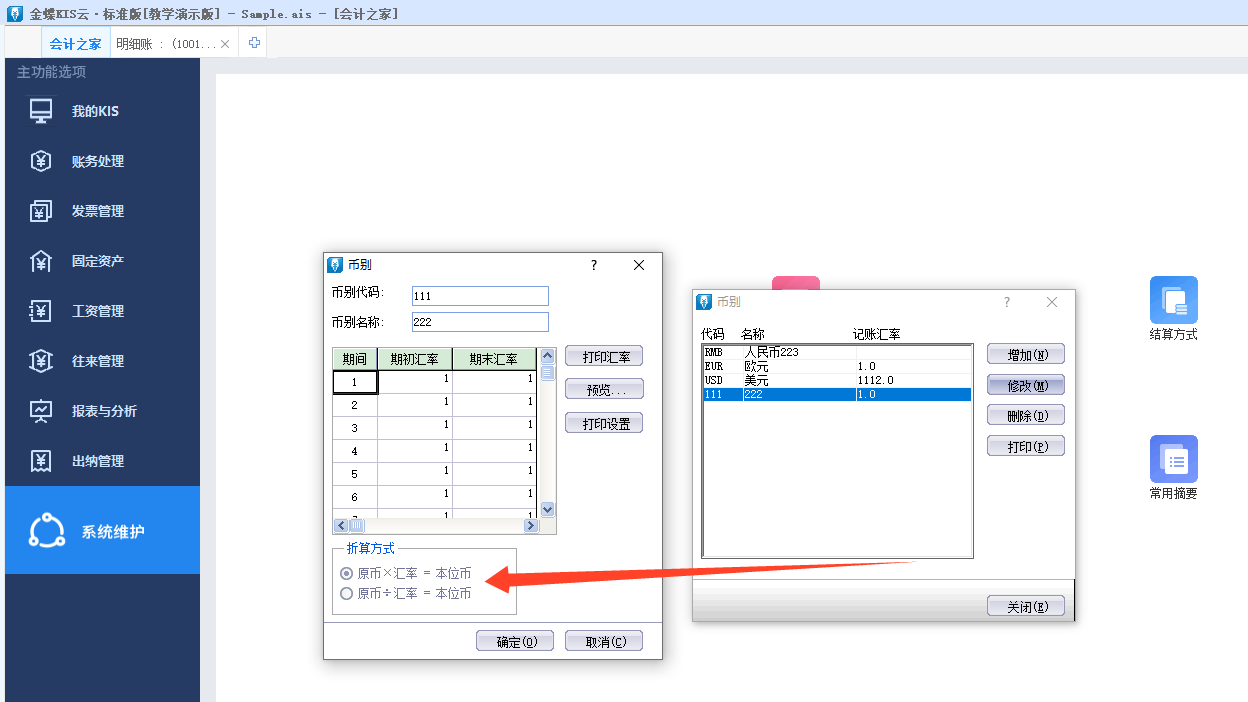Click the 币别代码 input field
1248x702 pixels.
click(480, 296)
